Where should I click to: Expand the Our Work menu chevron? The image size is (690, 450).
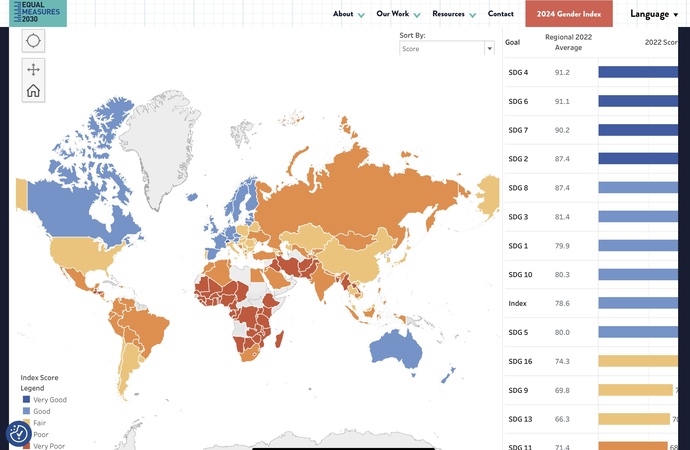(417, 15)
